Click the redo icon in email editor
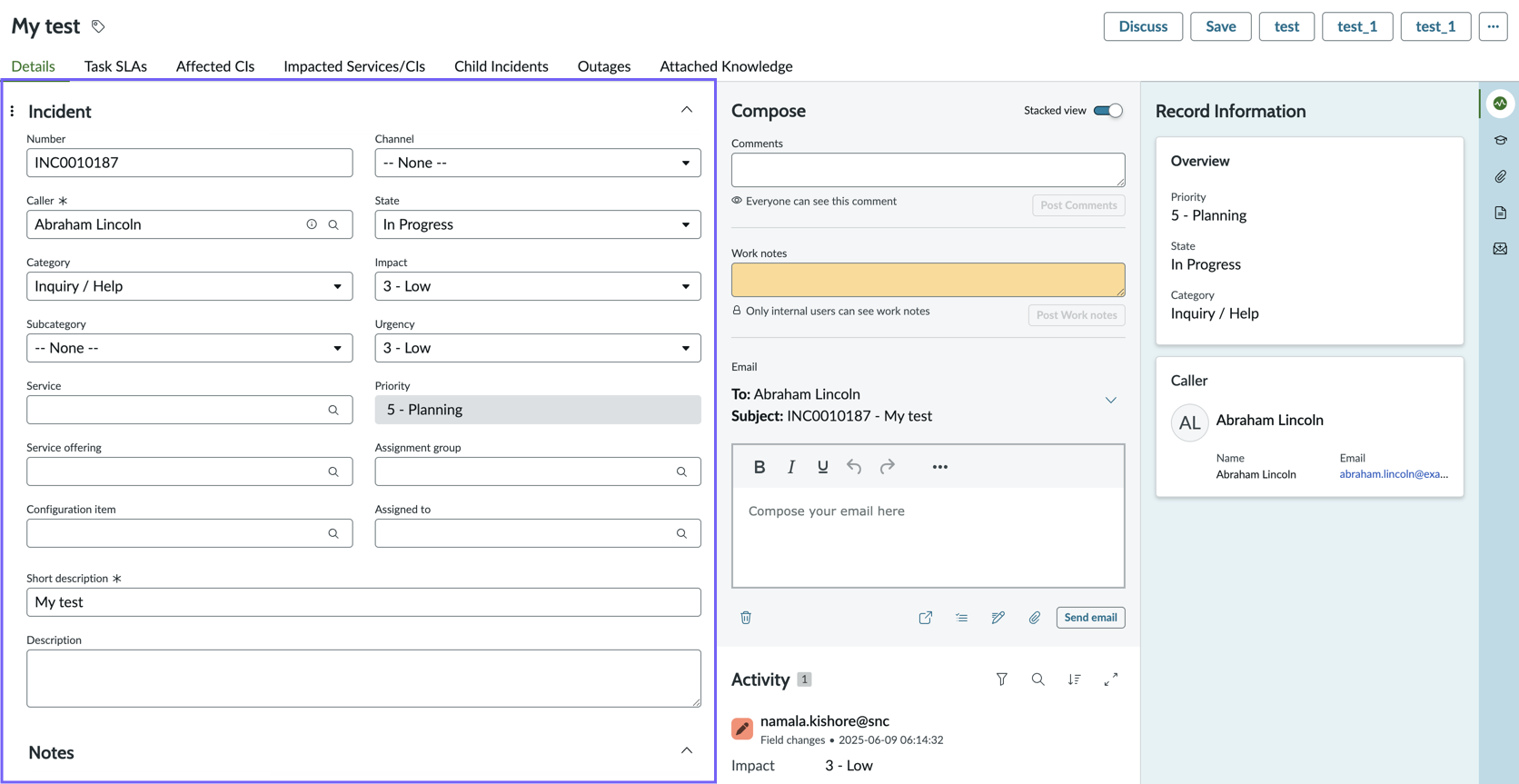Image resolution: width=1519 pixels, height=784 pixels. point(888,467)
